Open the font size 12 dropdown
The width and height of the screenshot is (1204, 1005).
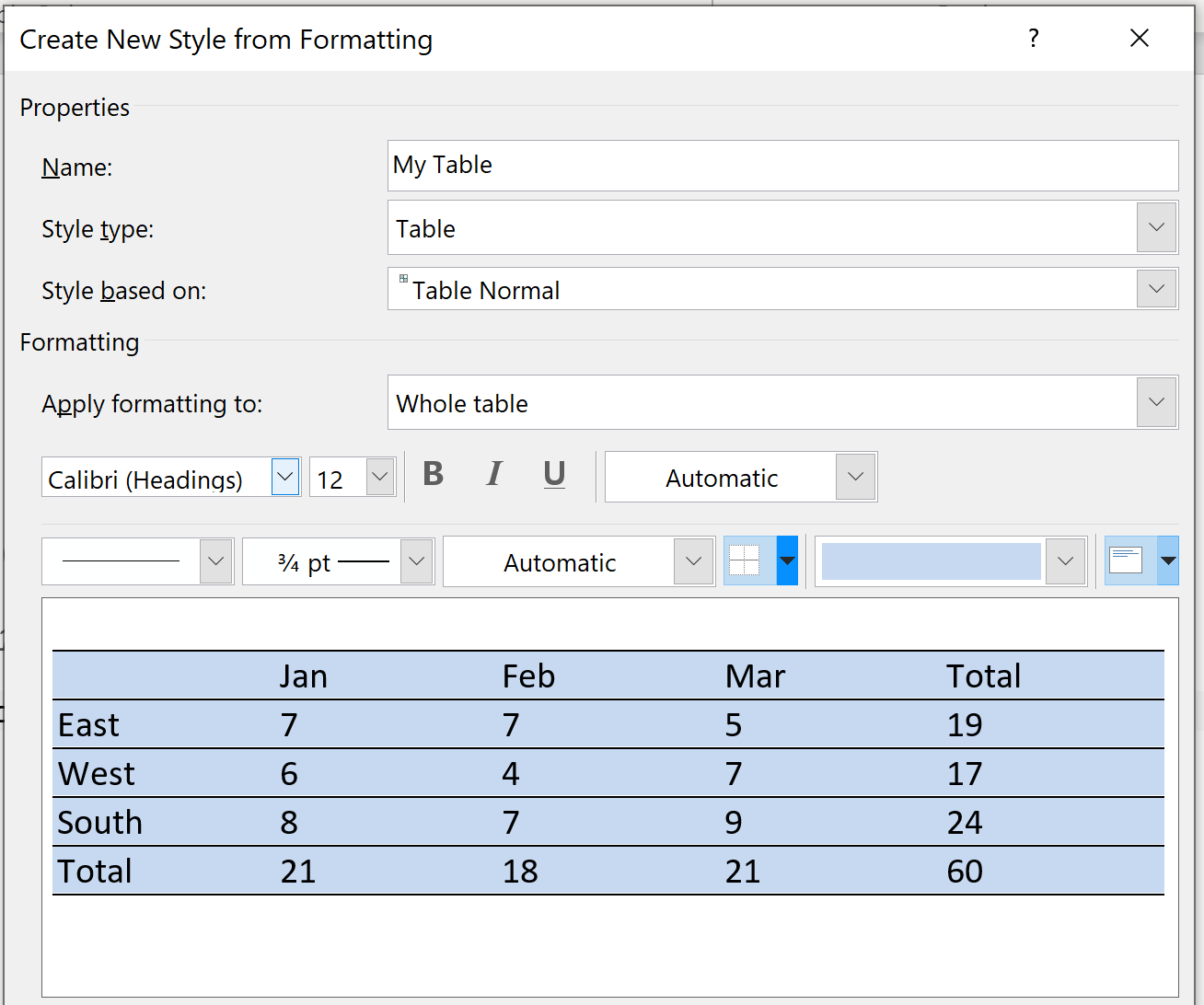point(379,477)
